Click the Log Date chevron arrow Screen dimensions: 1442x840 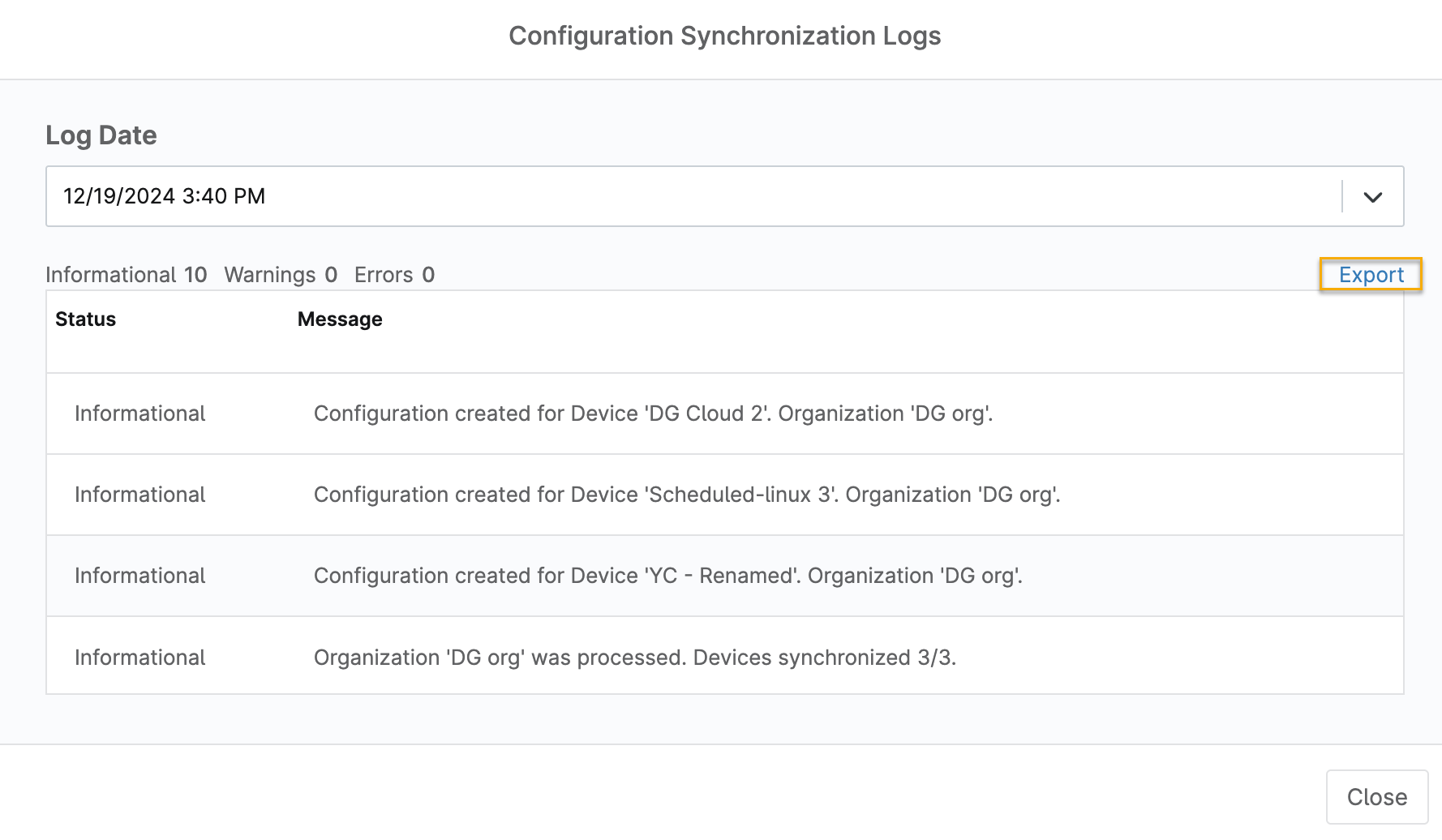pos(1372,197)
